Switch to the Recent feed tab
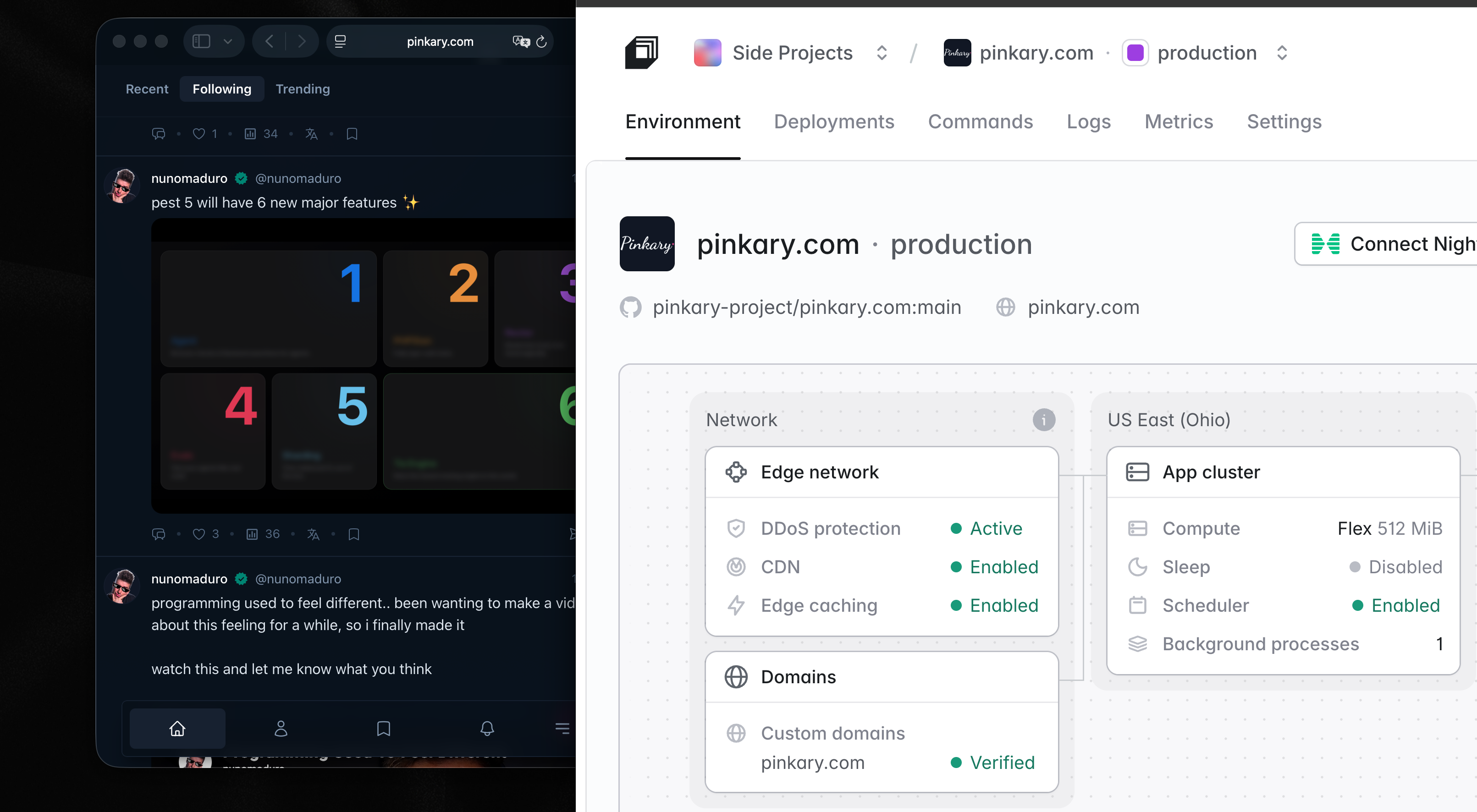 click(147, 89)
